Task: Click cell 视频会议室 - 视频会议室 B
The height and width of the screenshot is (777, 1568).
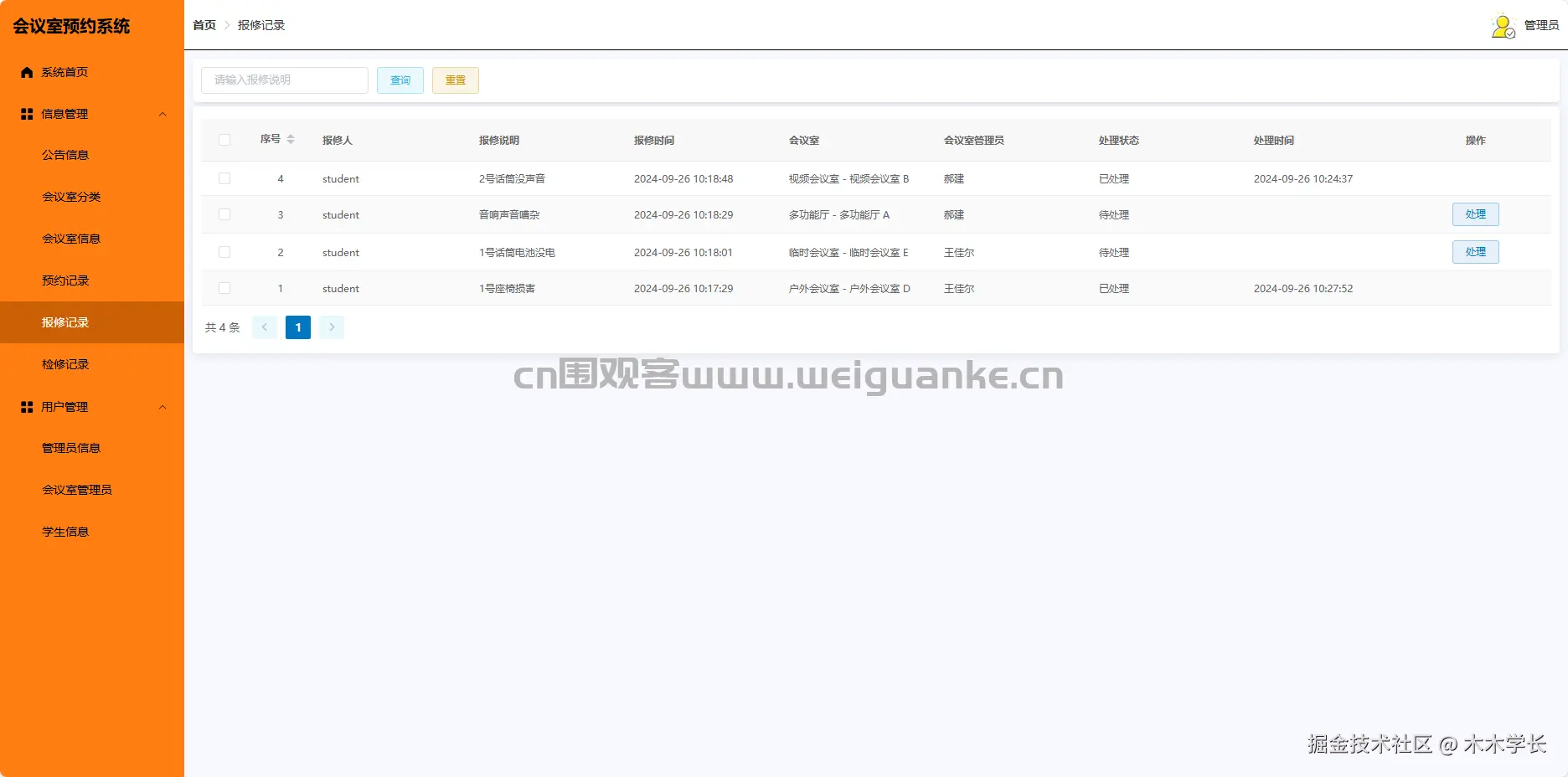Action: click(x=848, y=179)
